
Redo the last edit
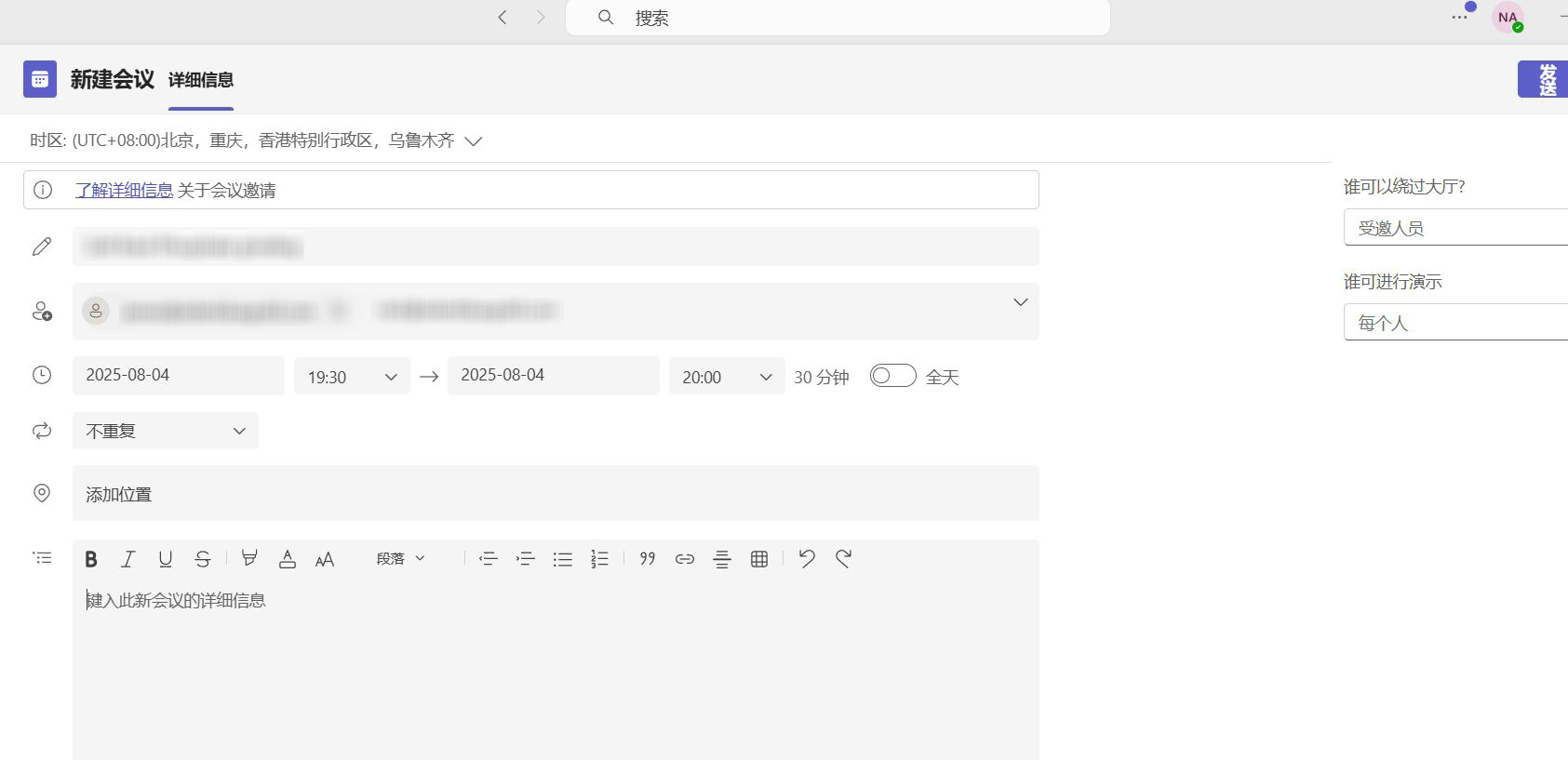point(844,559)
